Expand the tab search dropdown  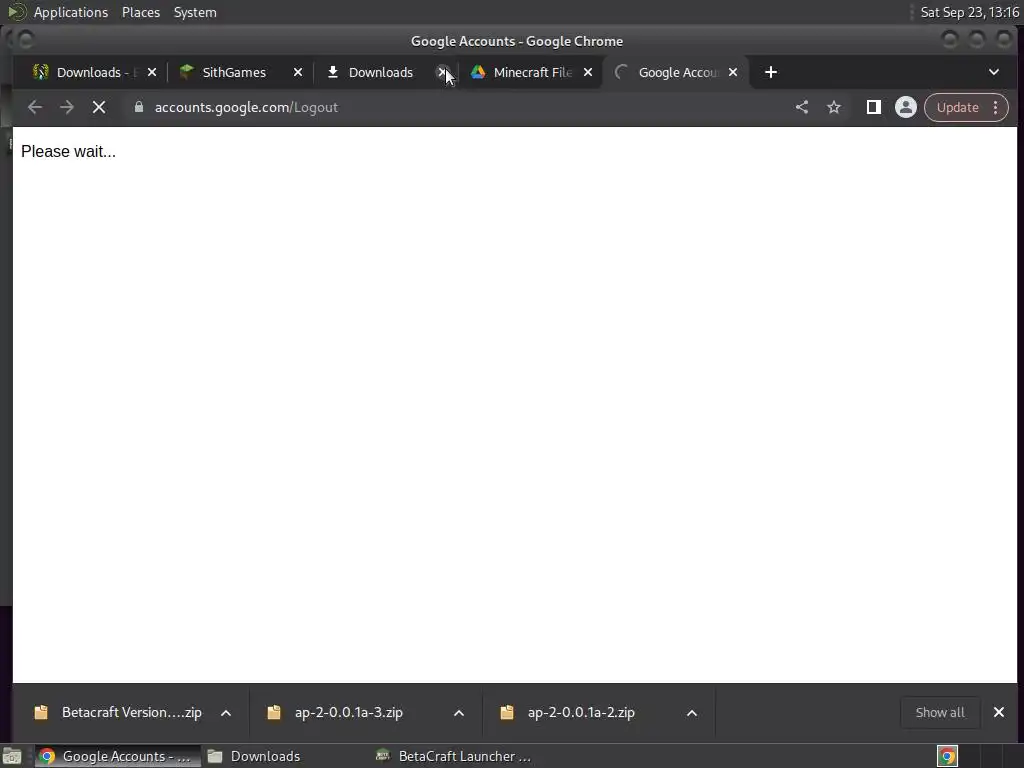tap(994, 72)
